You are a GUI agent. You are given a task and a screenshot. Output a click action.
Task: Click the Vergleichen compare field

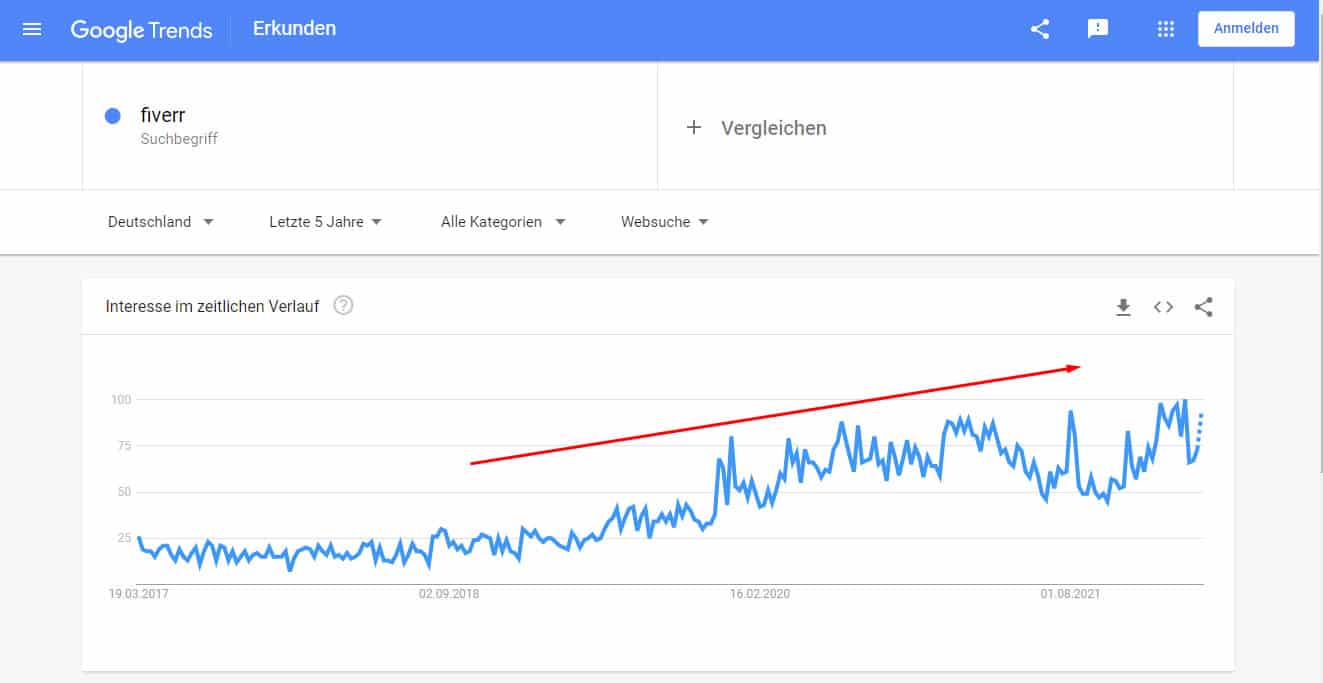pos(773,128)
